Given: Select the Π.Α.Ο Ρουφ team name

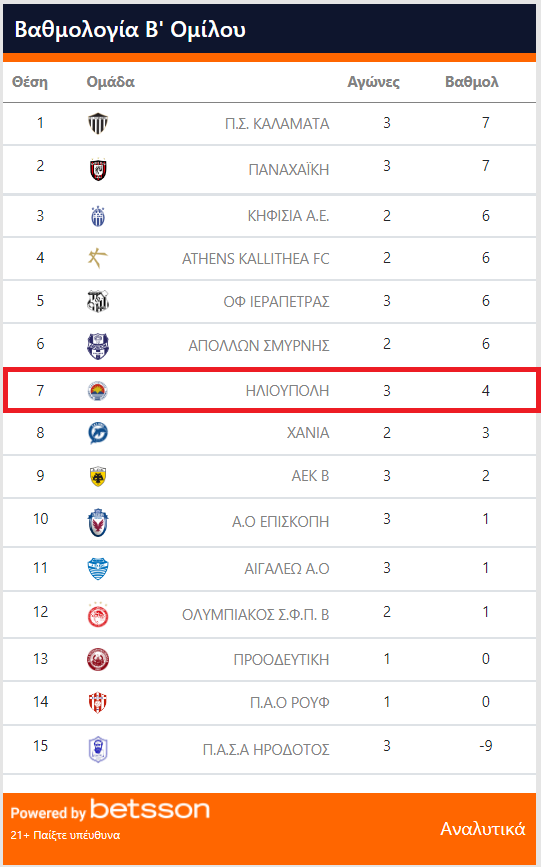Looking at the screenshot, I should pos(289,703).
